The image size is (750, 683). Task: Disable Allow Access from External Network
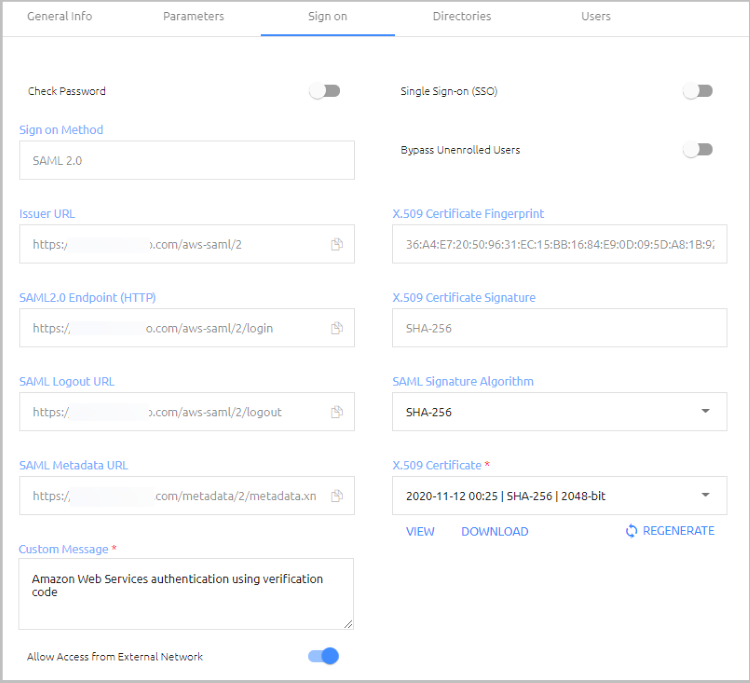(x=324, y=656)
